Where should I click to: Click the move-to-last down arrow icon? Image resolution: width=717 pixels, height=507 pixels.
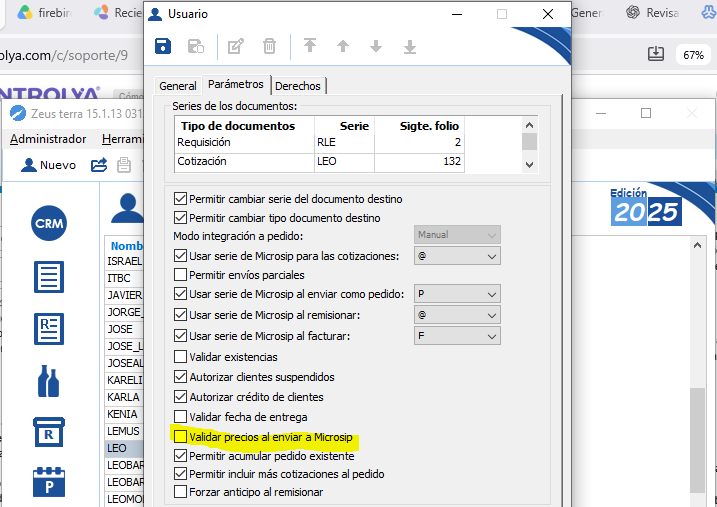tap(410, 46)
